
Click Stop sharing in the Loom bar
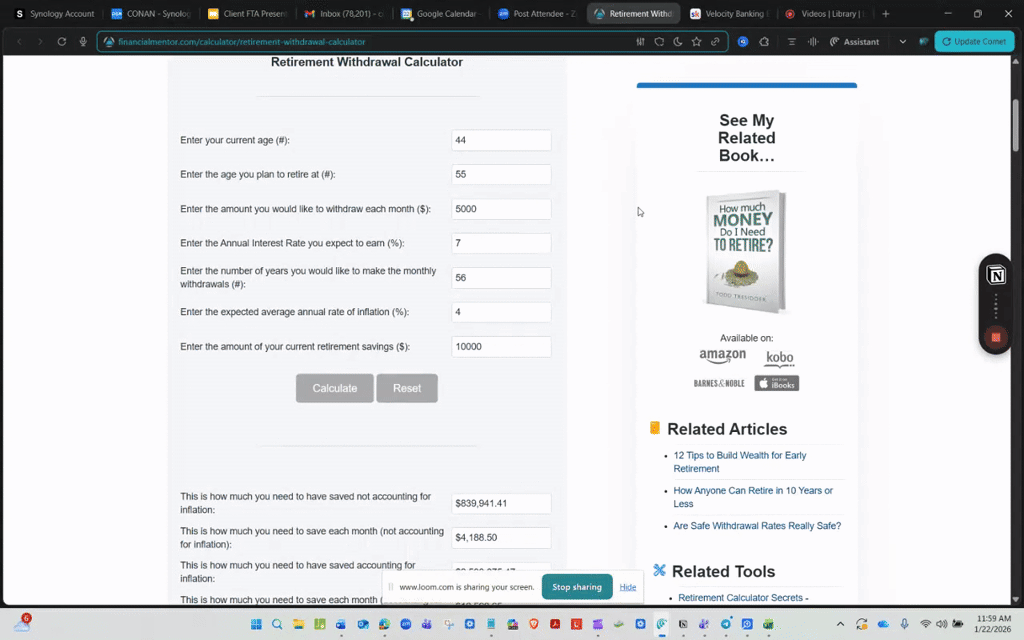click(577, 587)
